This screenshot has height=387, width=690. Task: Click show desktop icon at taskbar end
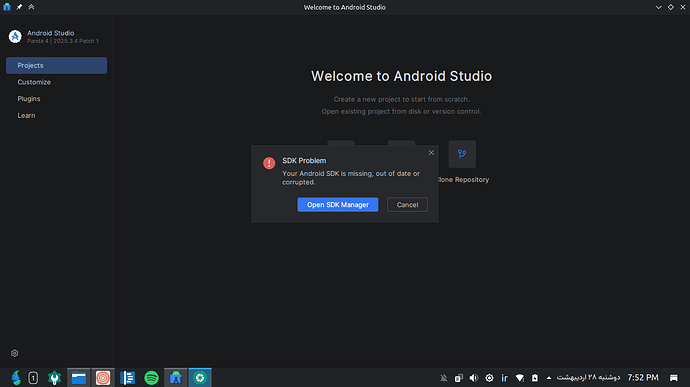pyautogui.click(x=674, y=378)
